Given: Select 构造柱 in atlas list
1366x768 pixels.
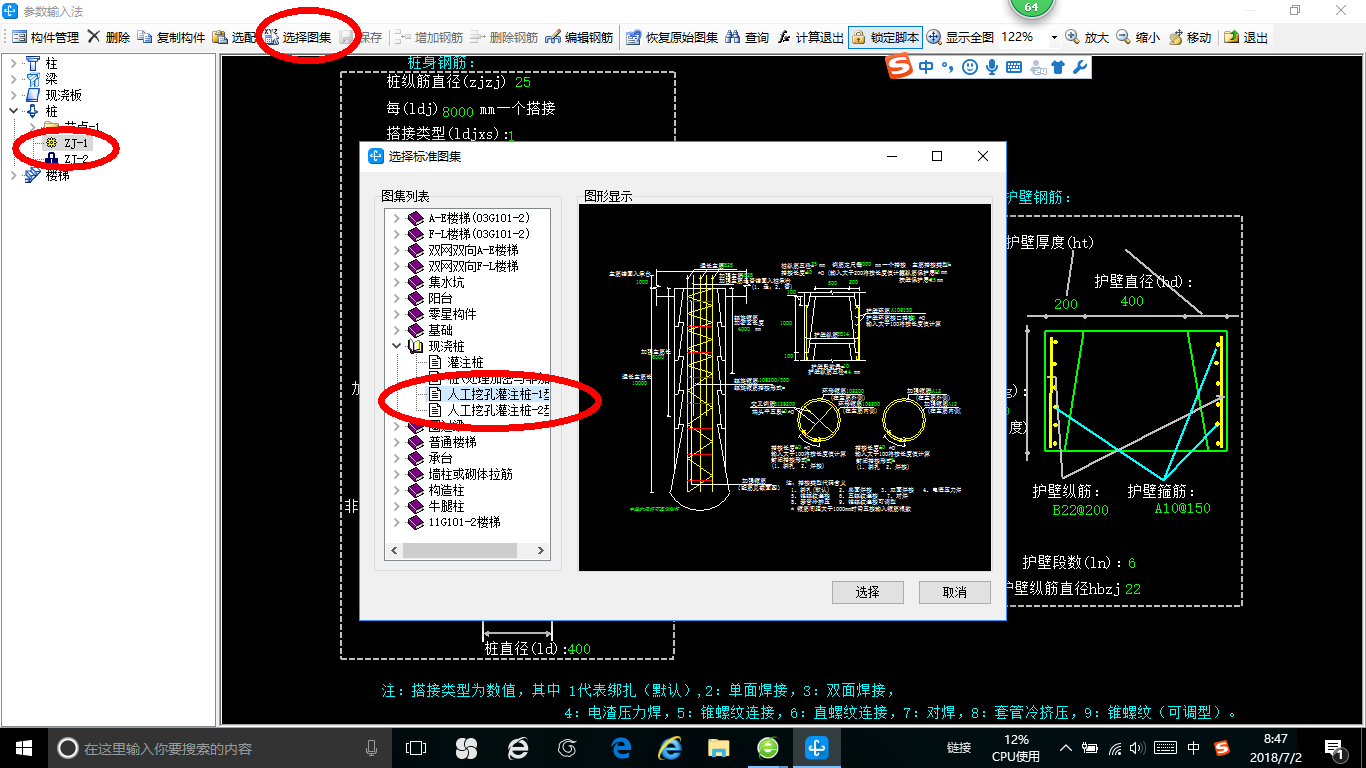Looking at the screenshot, I should [446, 490].
